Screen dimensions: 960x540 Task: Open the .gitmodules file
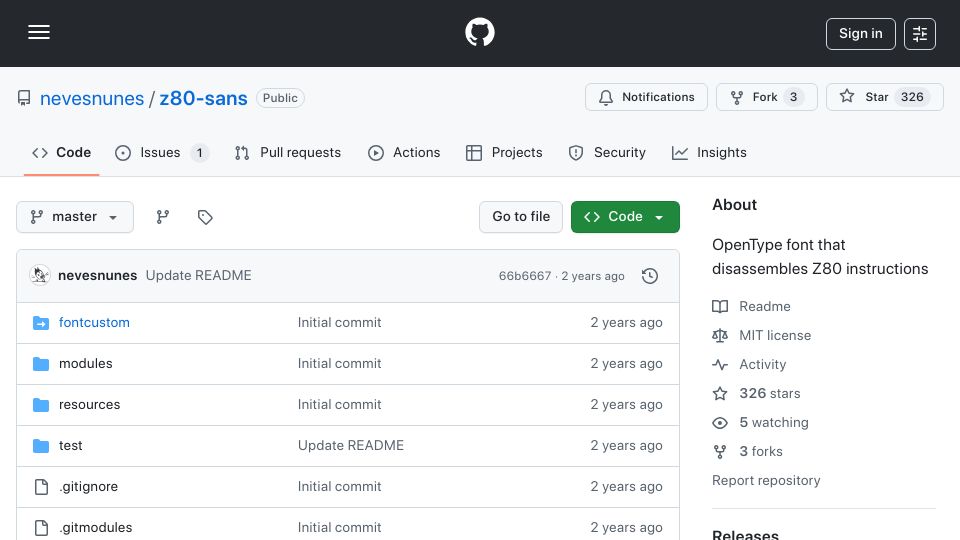pyautogui.click(x=96, y=528)
